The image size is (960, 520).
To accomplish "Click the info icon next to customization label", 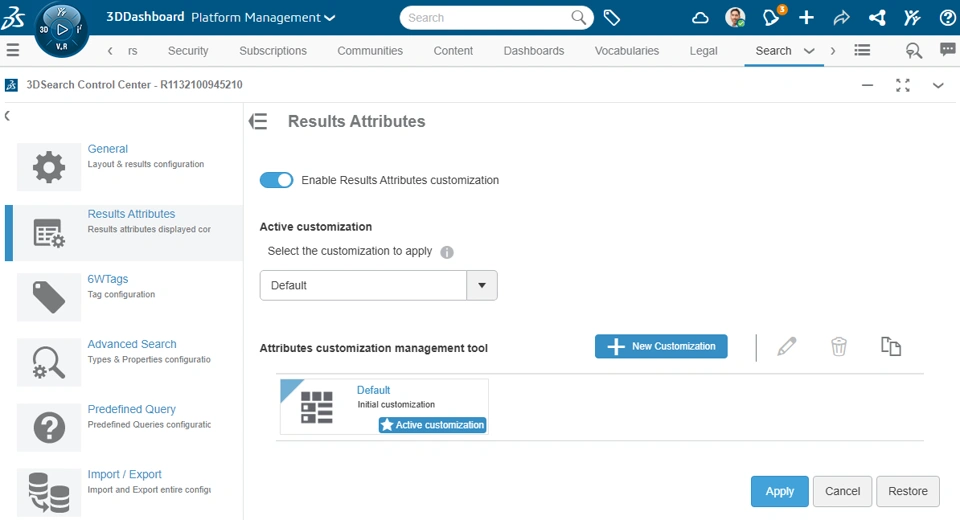I will point(447,252).
